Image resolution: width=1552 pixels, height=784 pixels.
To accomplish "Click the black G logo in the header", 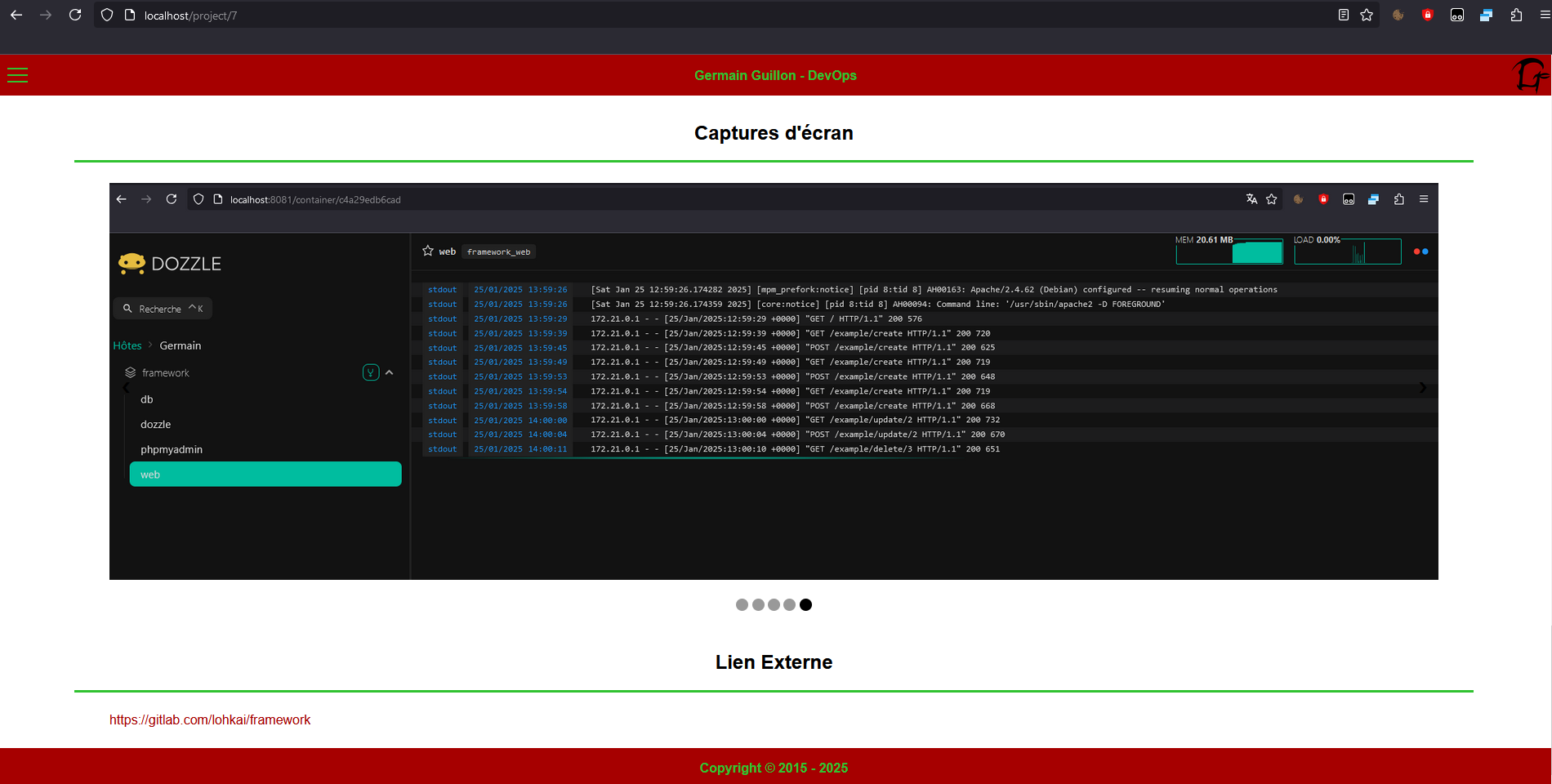I will click(1529, 75).
